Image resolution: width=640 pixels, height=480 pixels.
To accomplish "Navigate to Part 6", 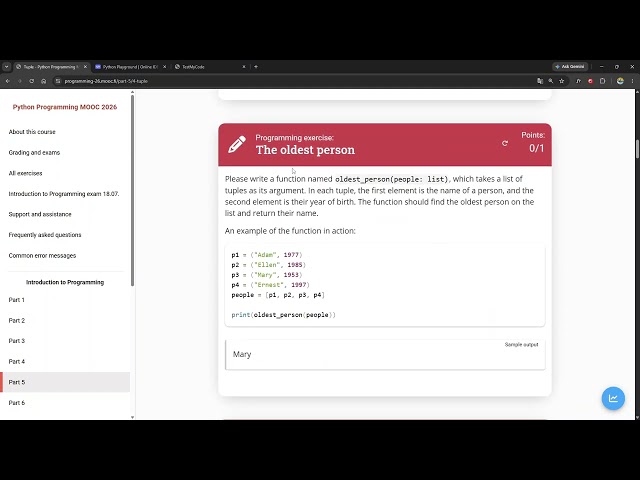I will coord(17,402).
